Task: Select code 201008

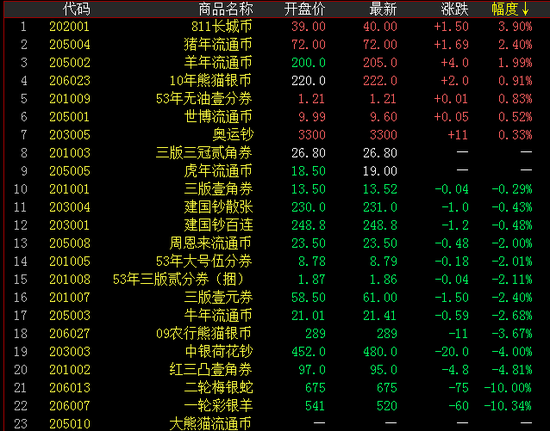Action: point(69,280)
